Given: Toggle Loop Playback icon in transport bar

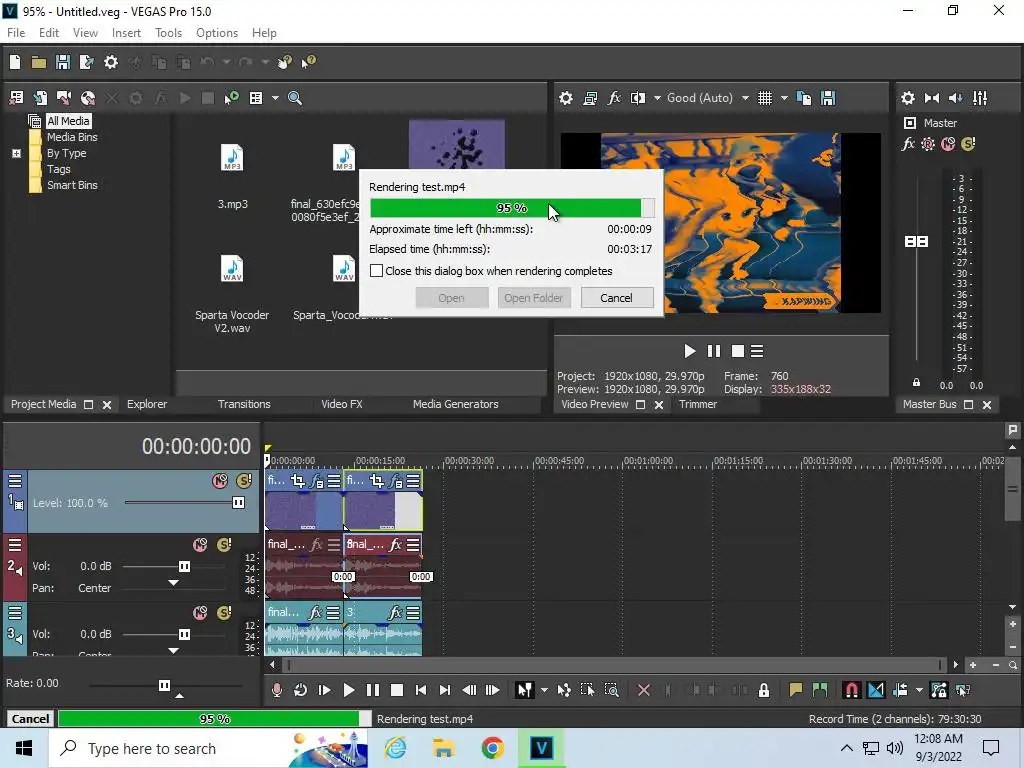Looking at the screenshot, I should [300, 690].
